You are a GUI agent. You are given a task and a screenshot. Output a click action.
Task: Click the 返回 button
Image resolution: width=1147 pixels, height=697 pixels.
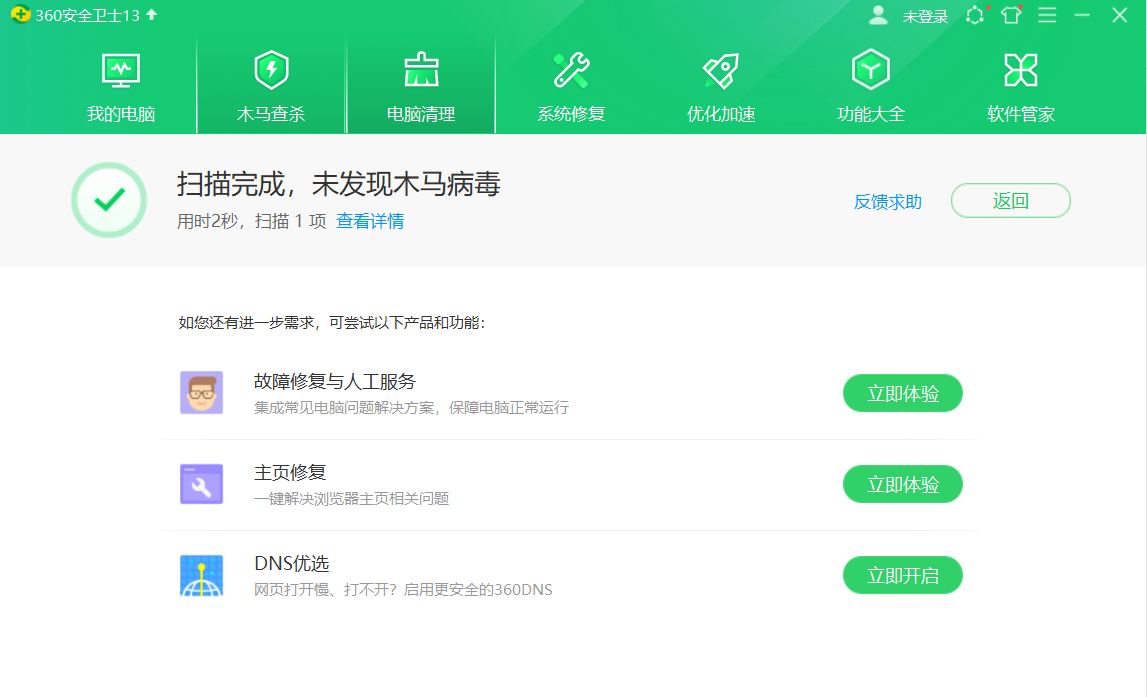click(1011, 200)
